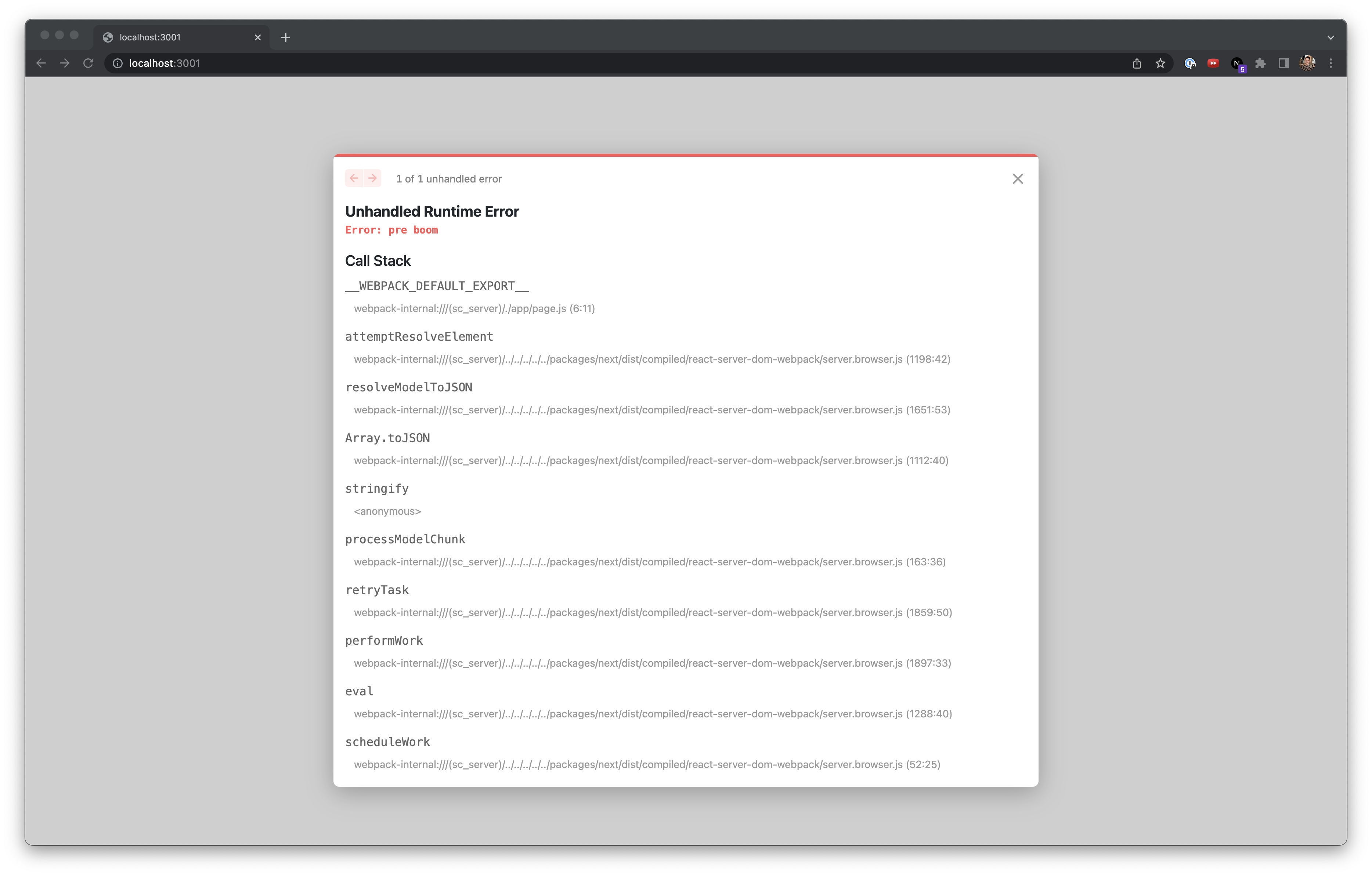This screenshot has height=876, width=1372.
Task: Toggle the bookmark star for this page
Action: (1160, 63)
